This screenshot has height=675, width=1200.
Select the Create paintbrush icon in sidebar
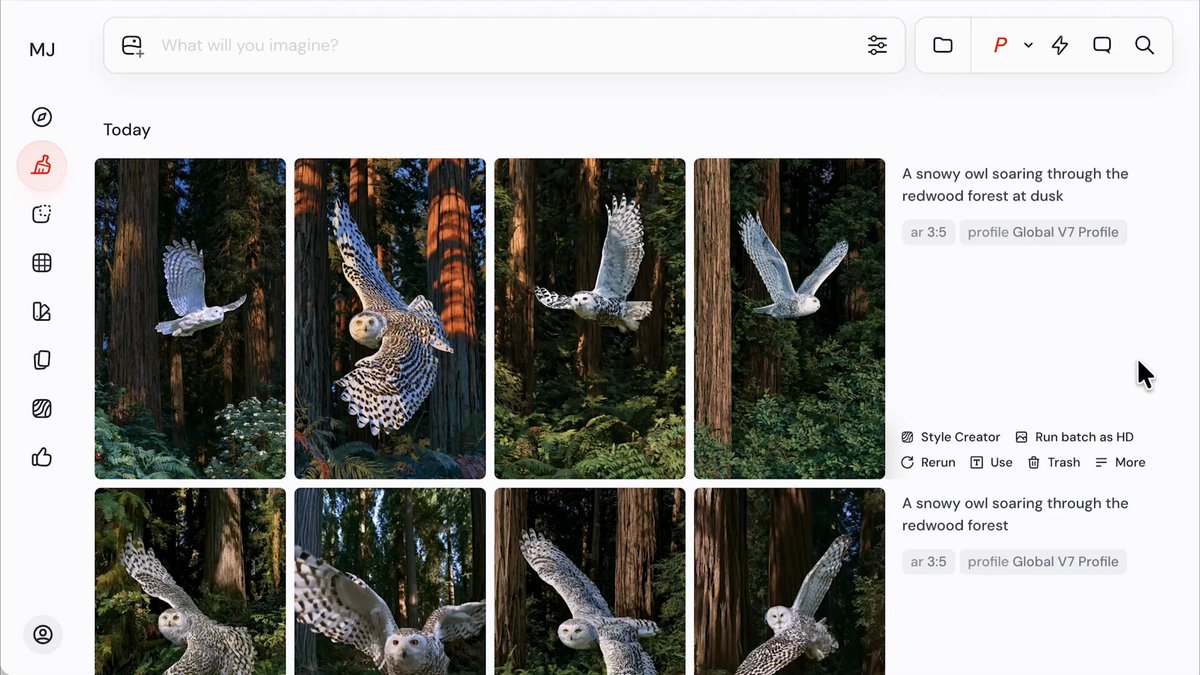(x=42, y=166)
